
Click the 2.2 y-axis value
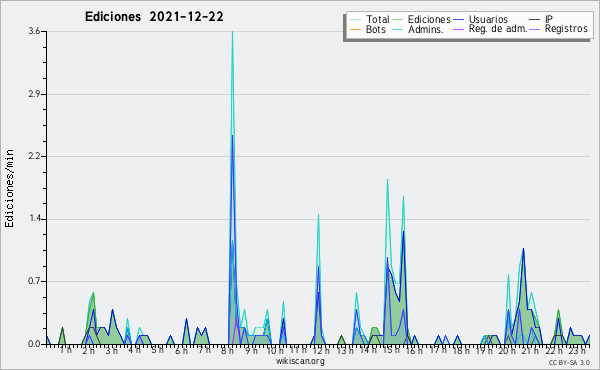34,156
